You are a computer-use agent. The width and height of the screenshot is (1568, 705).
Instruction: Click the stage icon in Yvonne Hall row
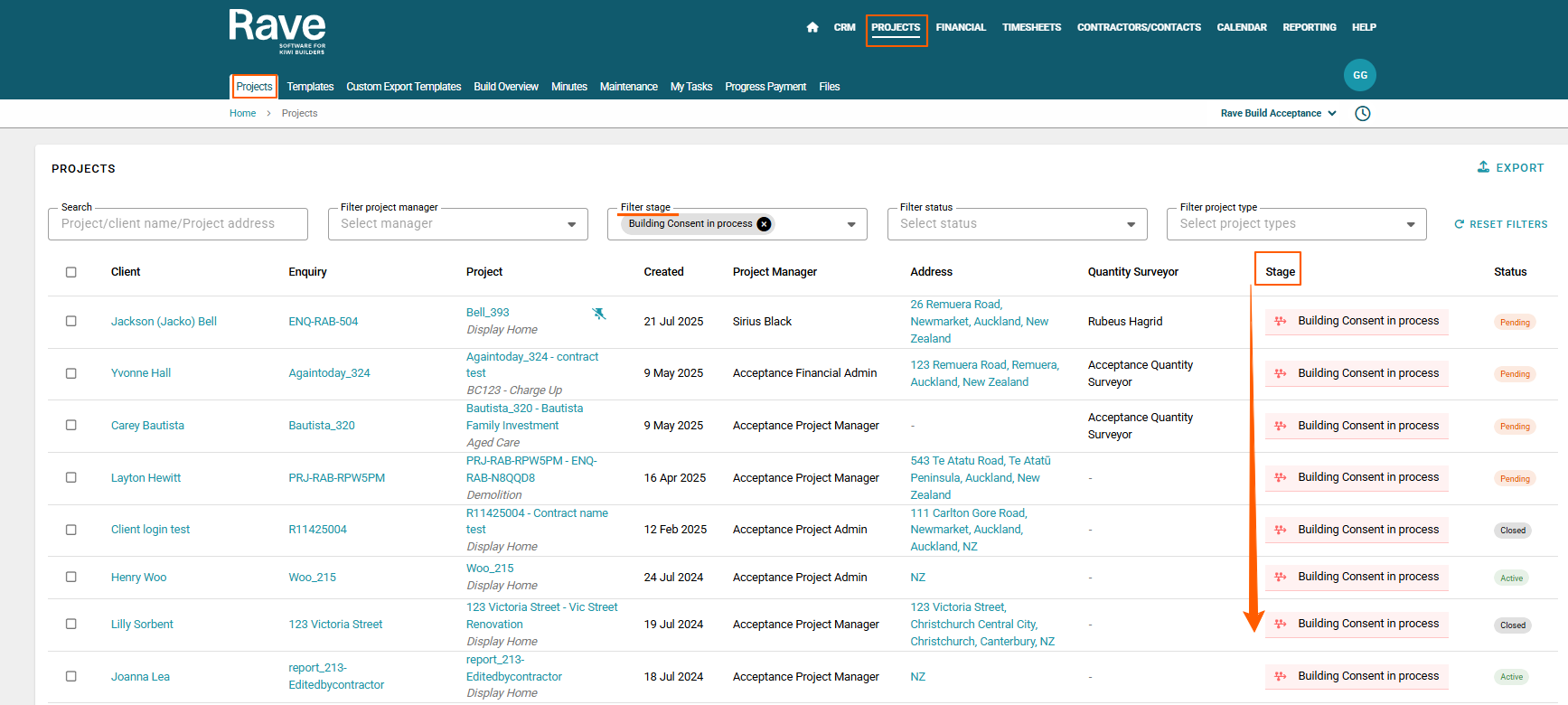1281,373
